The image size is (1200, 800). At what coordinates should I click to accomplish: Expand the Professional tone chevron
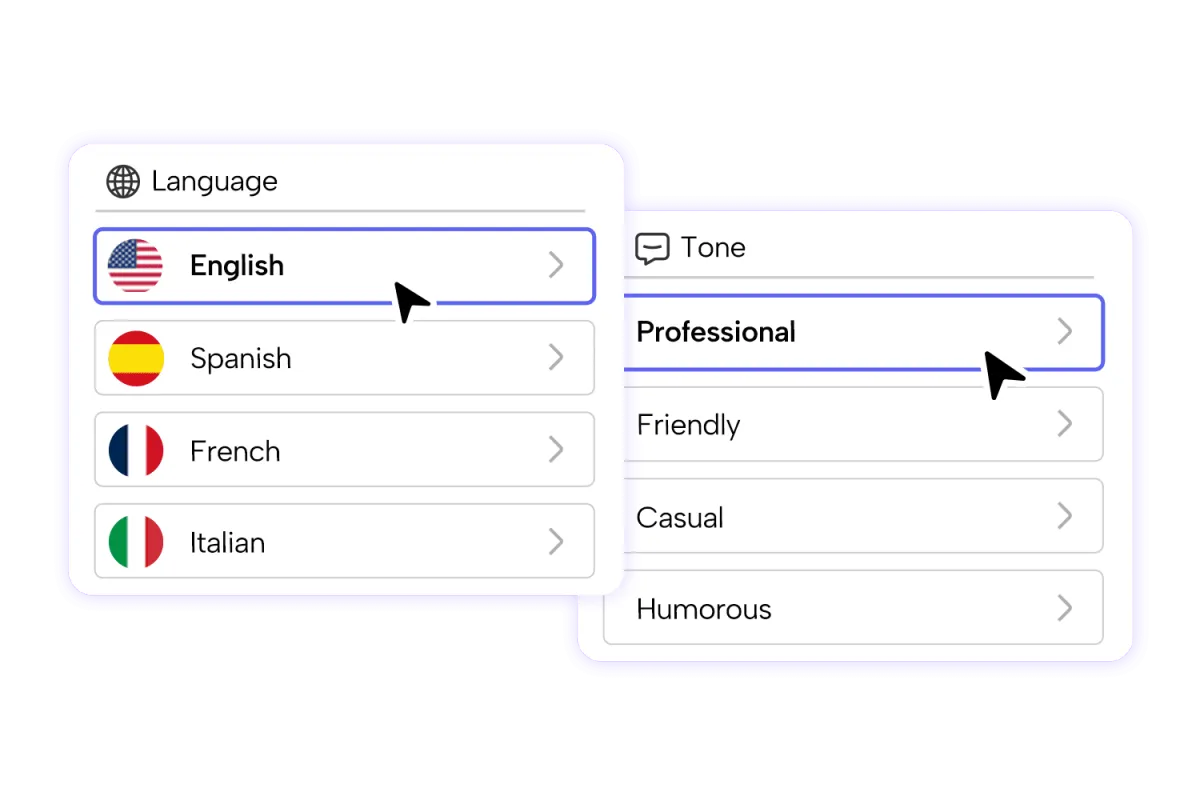pyautogui.click(x=1065, y=332)
